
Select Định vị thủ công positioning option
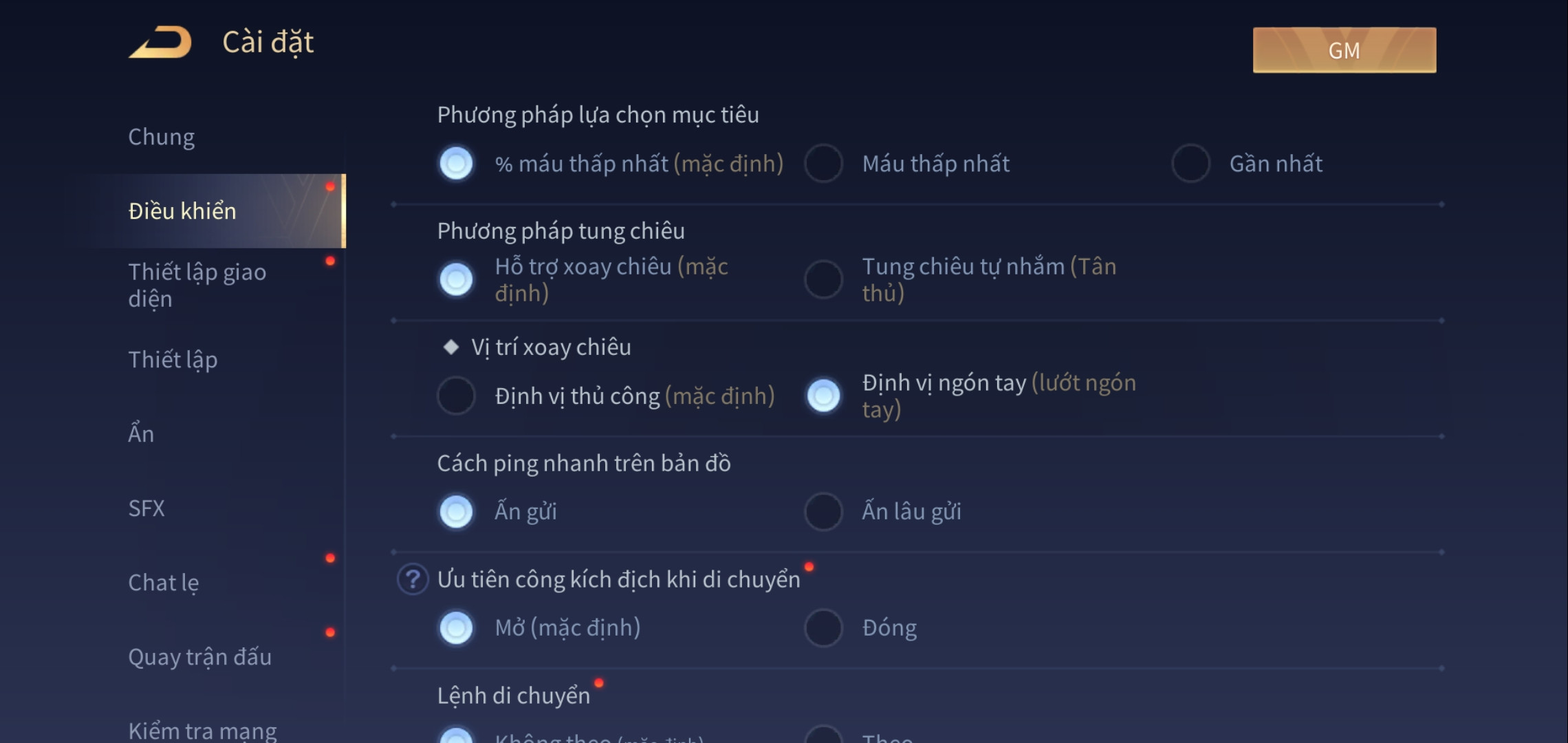457,395
